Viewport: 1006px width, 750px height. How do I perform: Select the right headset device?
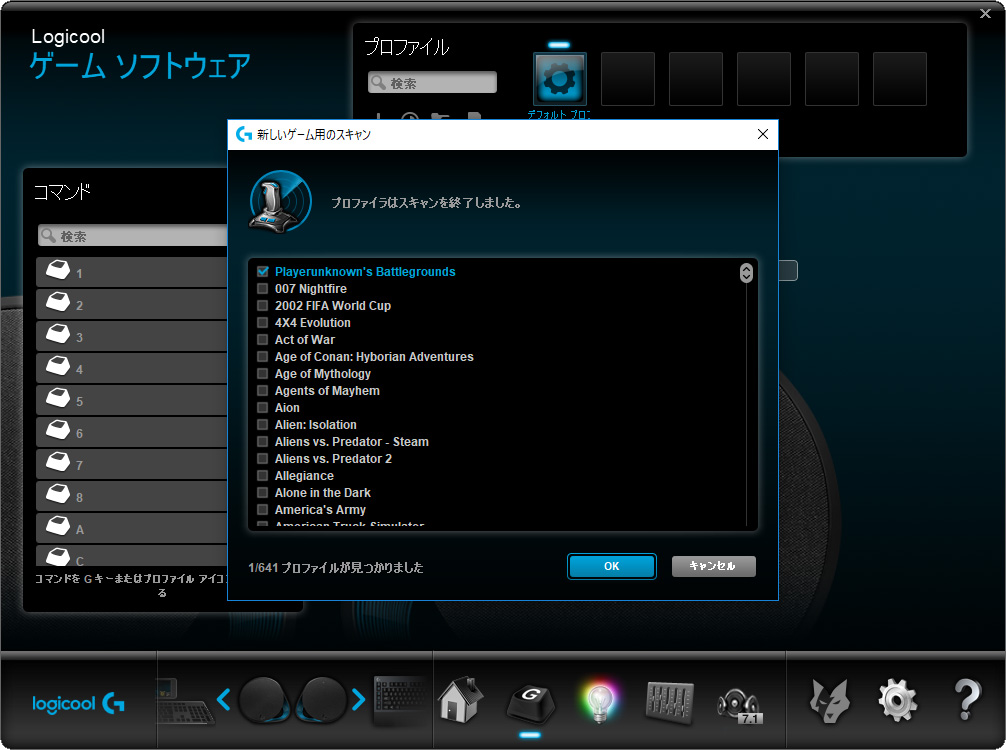tap(322, 700)
